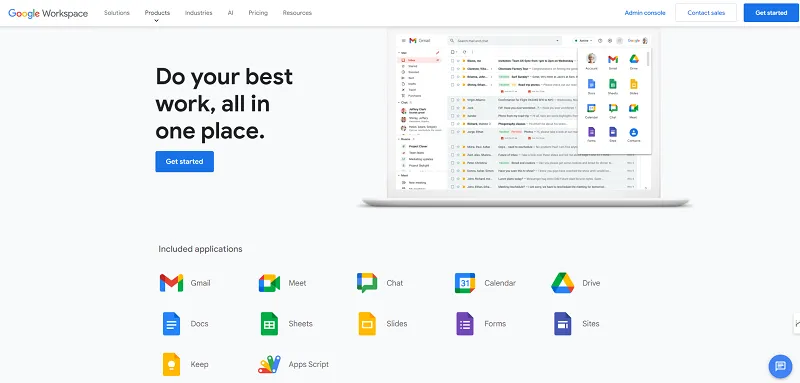This screenshot has width=800, height=383.
Task: Click Get started in the top bar
Action: tap(771, 13)
